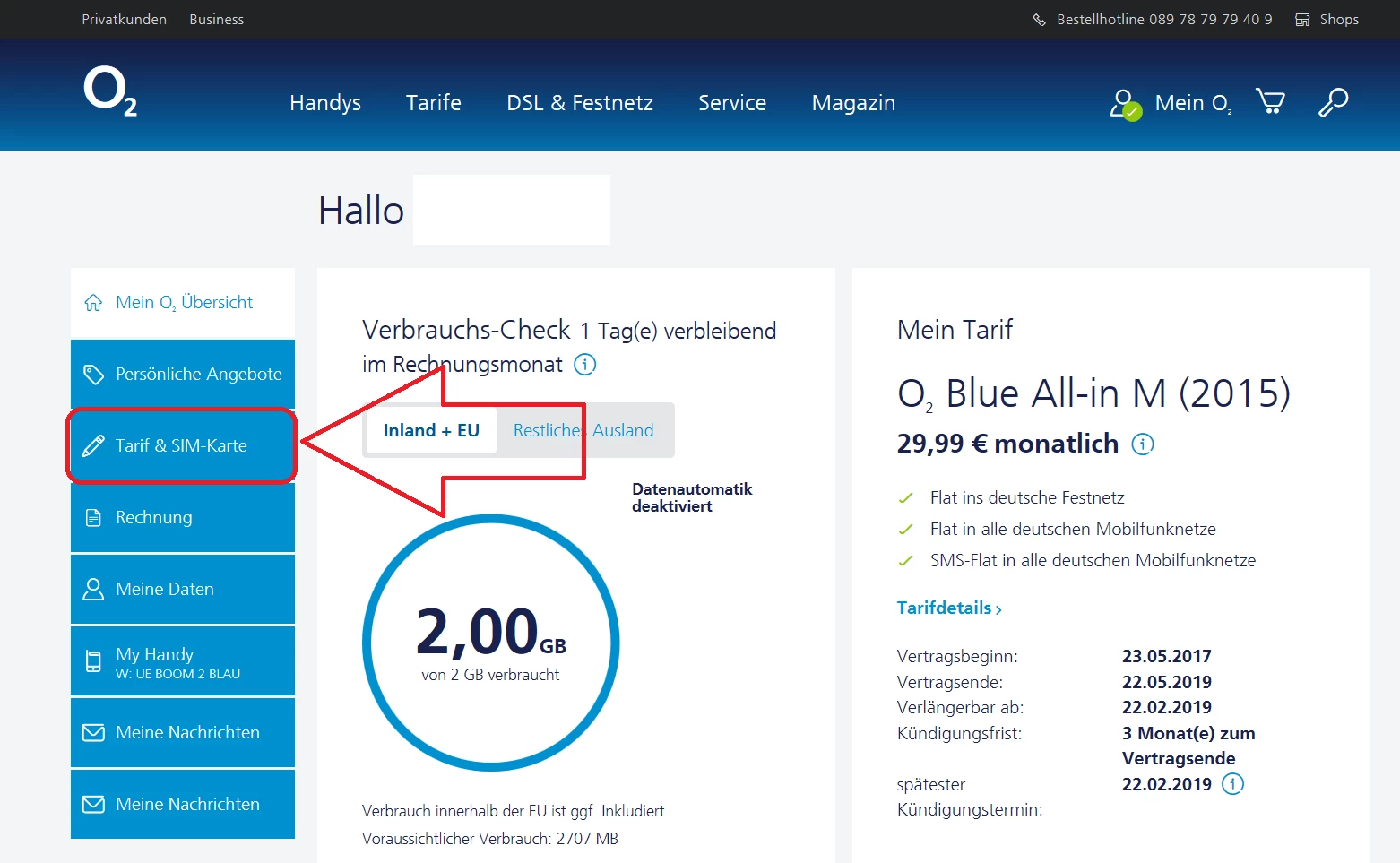Click the Verbrauchs-Check heading
Image resolution: width=1400 pixels, height=863 pixels.
(466, 330)
